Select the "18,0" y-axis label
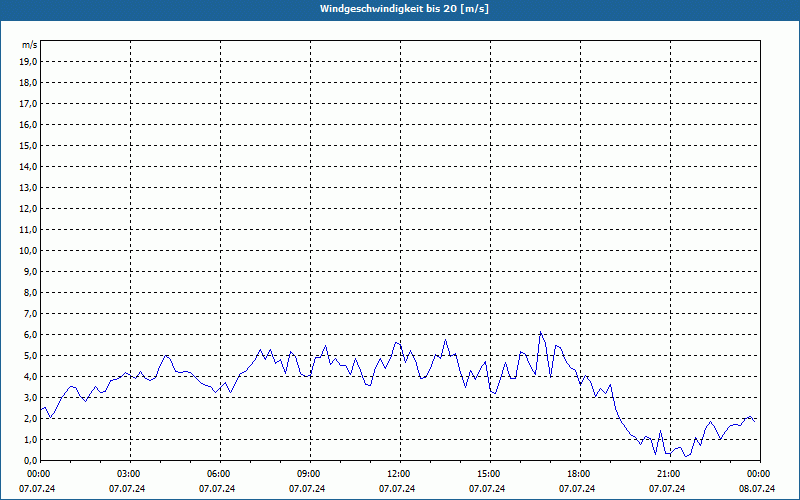 point(29,83)
